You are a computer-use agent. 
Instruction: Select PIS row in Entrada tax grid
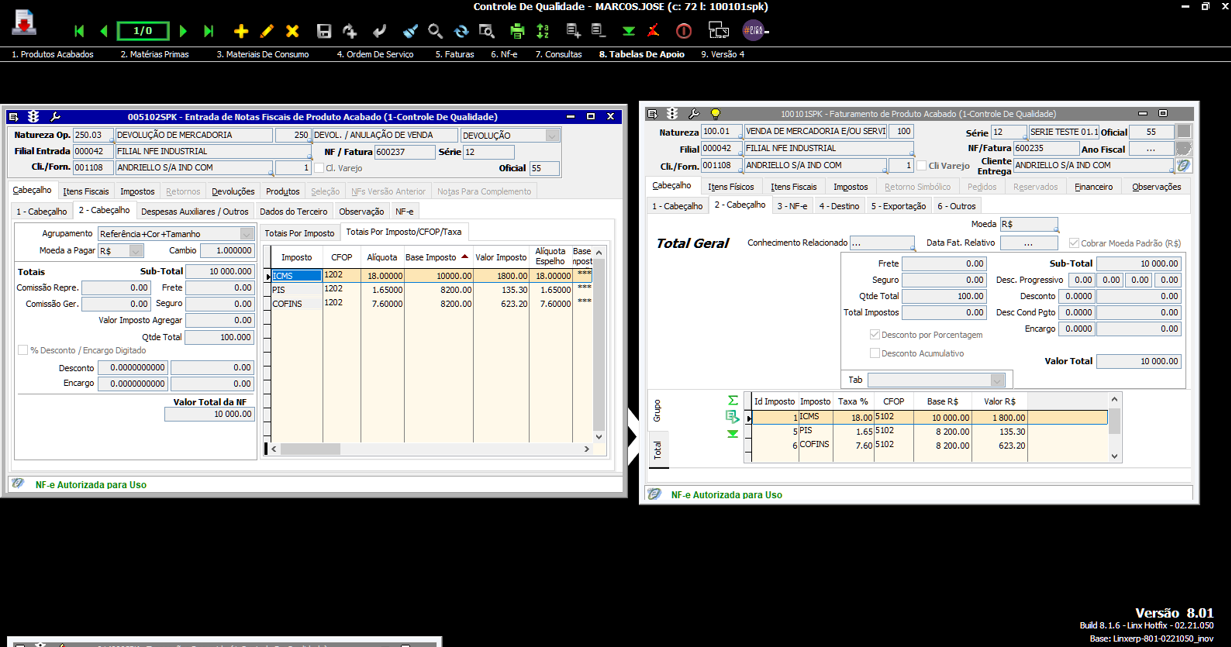(x=431, y=289)
